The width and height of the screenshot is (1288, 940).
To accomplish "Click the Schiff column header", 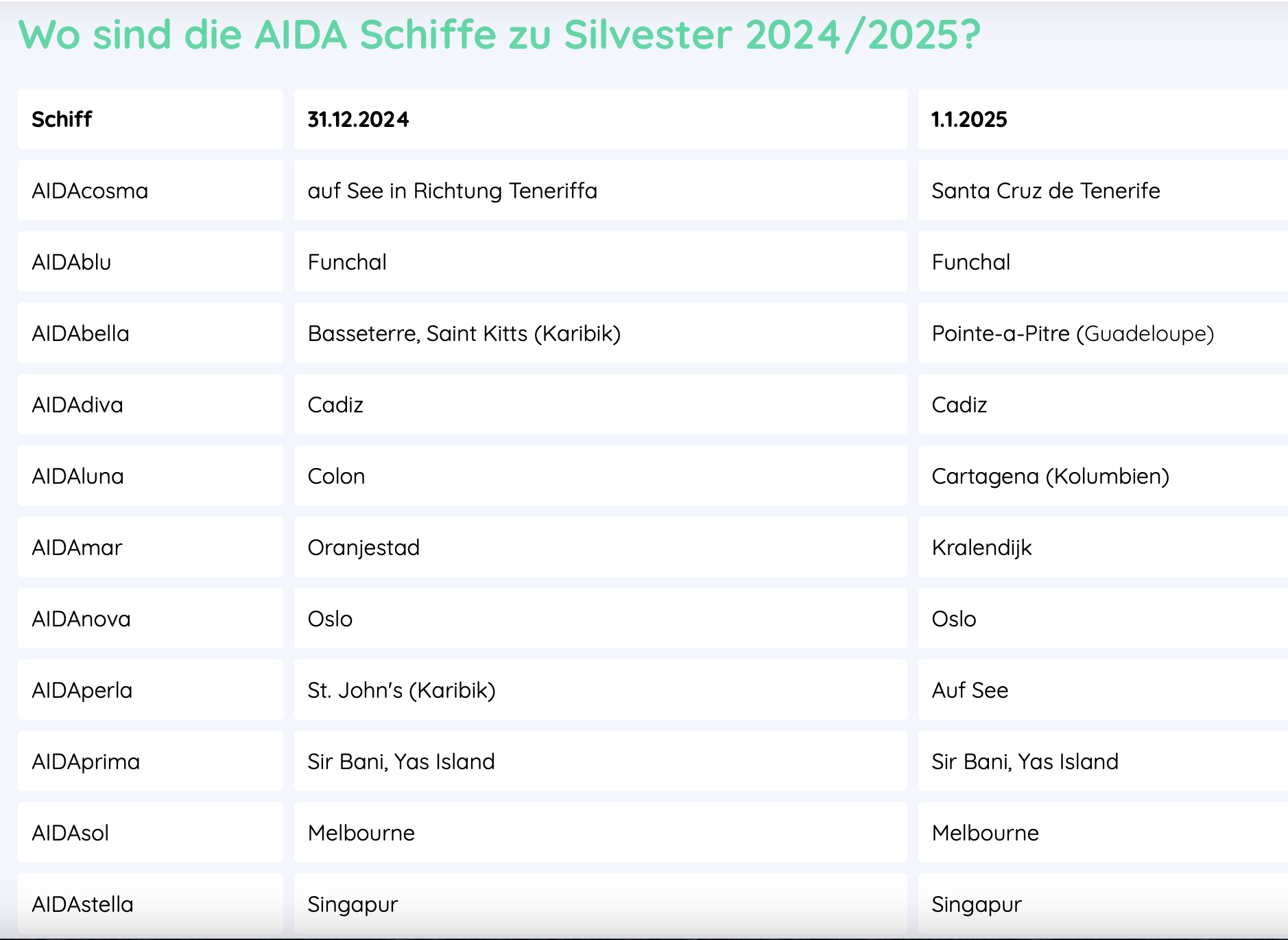I will click(x=62, y=119).
